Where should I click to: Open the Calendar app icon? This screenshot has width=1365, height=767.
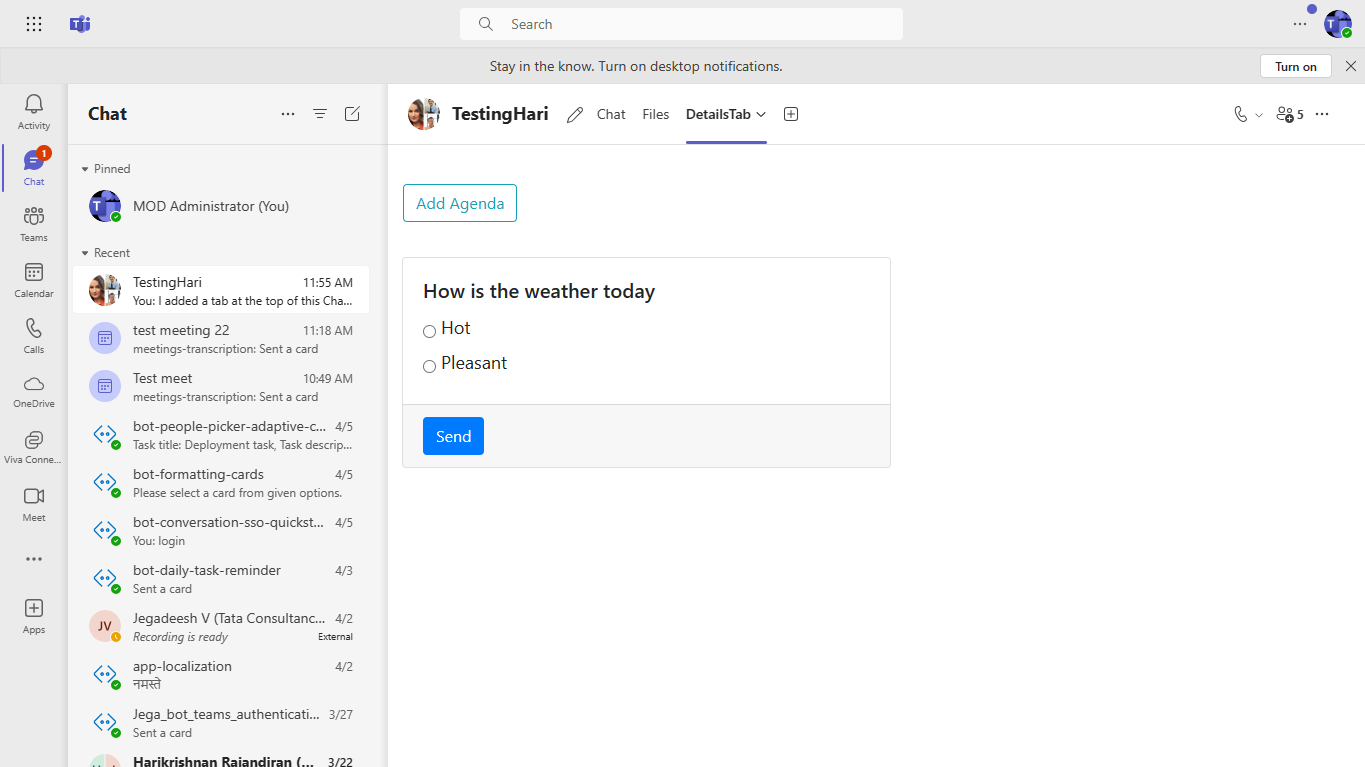click(x=34, y=280)
